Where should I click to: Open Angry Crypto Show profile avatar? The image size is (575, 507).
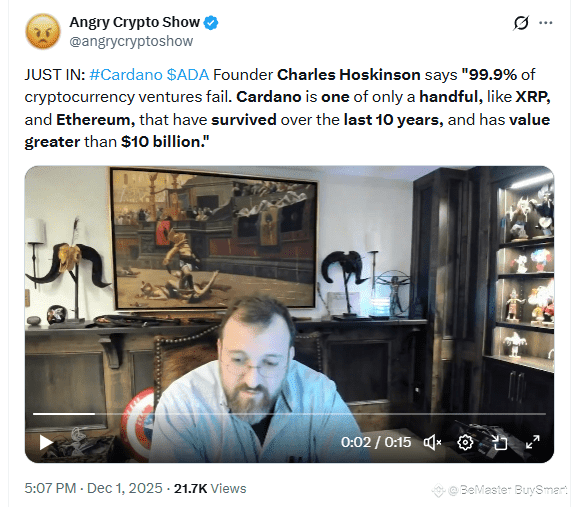[43, 32]
